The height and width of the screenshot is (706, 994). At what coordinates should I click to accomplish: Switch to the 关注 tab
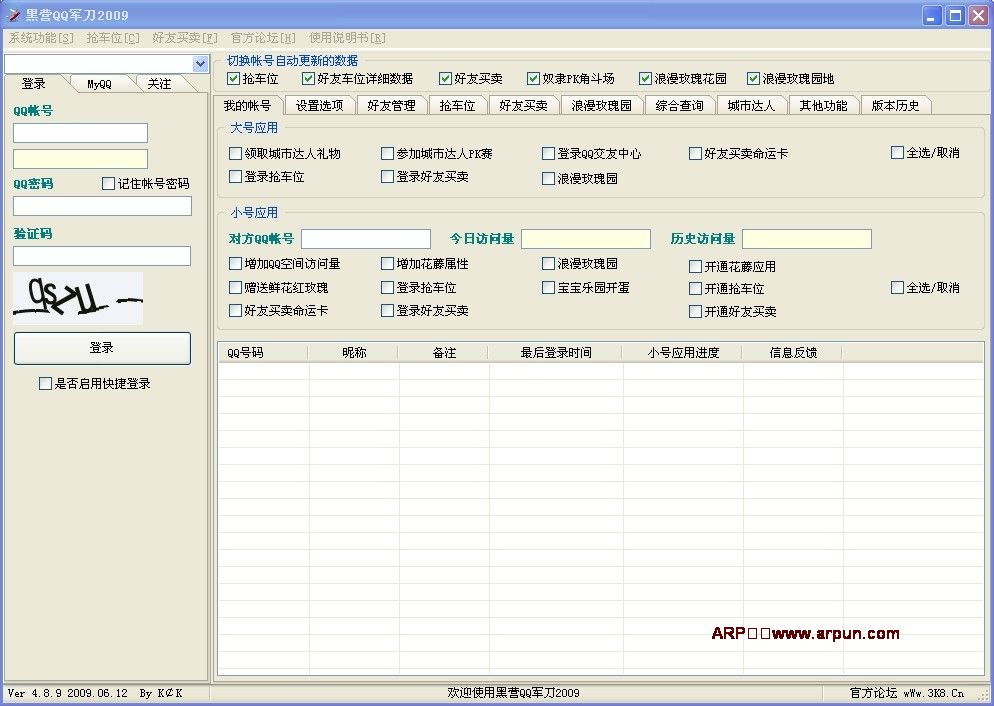[159, 84]
